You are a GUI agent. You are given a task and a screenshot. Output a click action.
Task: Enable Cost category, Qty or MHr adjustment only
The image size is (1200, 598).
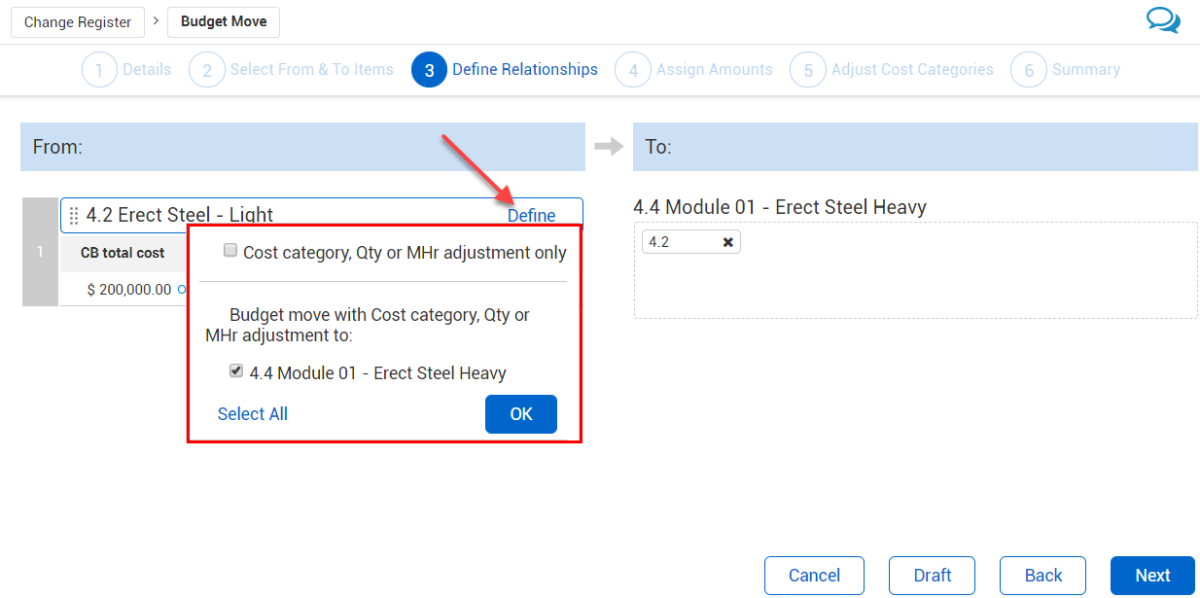pos(231,252)
